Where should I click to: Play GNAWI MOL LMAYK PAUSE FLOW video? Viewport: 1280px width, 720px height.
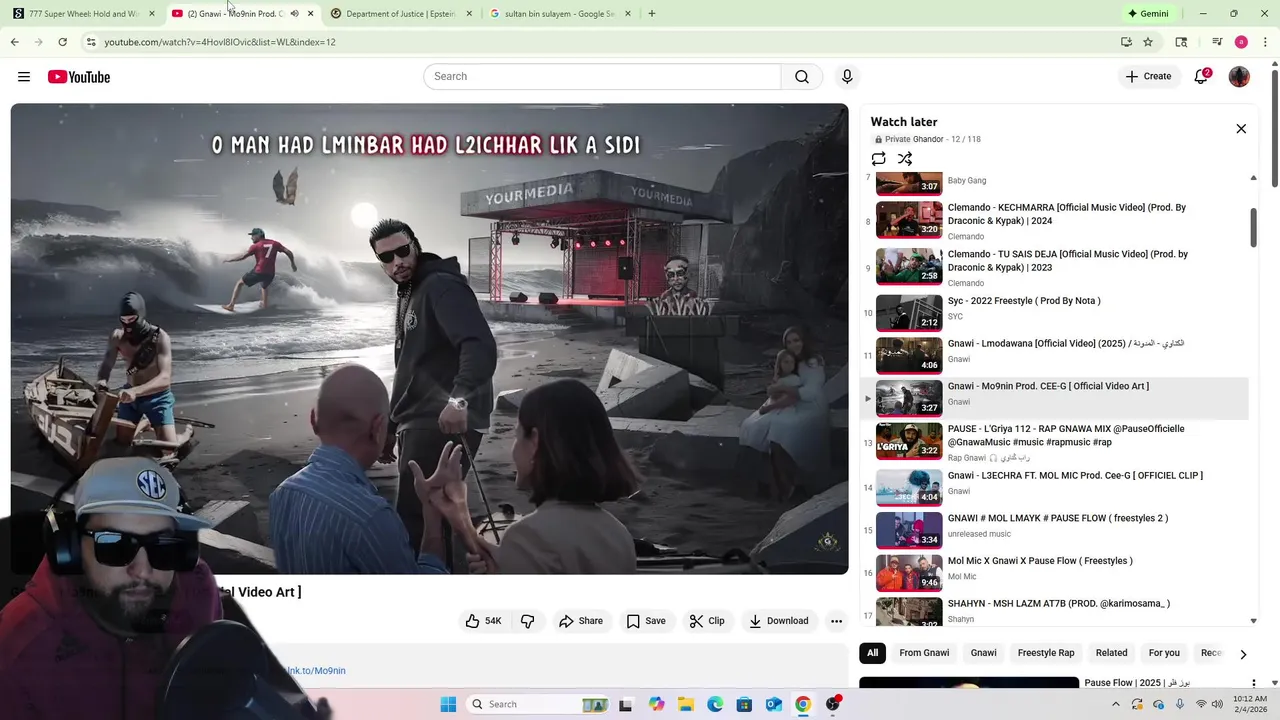click(1055, 530)
